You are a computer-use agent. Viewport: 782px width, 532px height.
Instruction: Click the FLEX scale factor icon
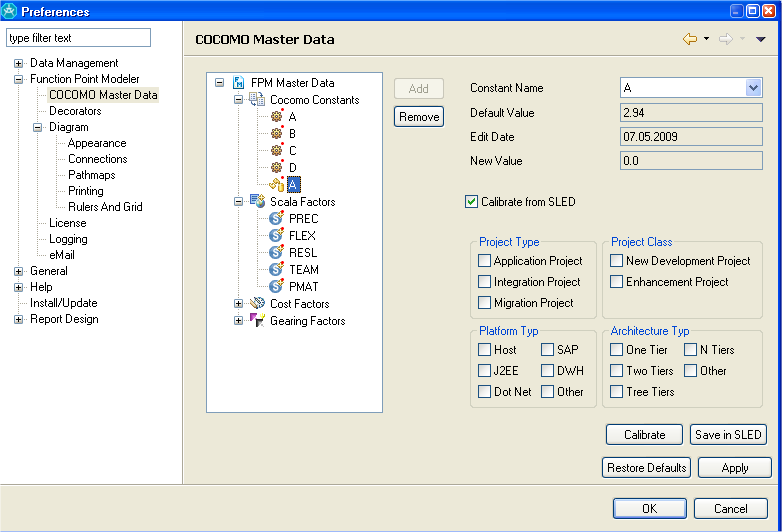click(276, 235)
